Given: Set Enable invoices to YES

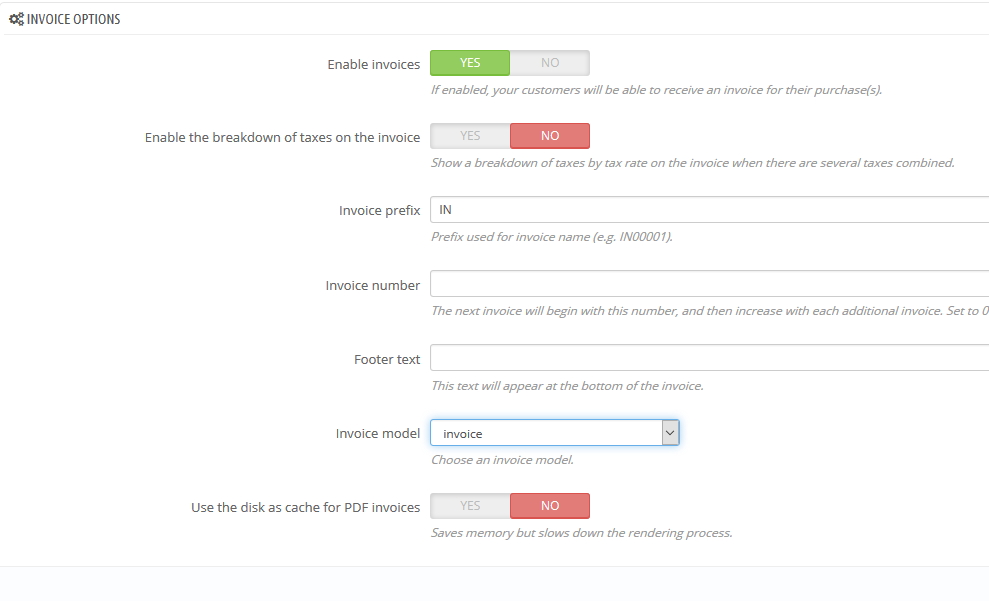Looking at the screenshot, I should point(470,63).
